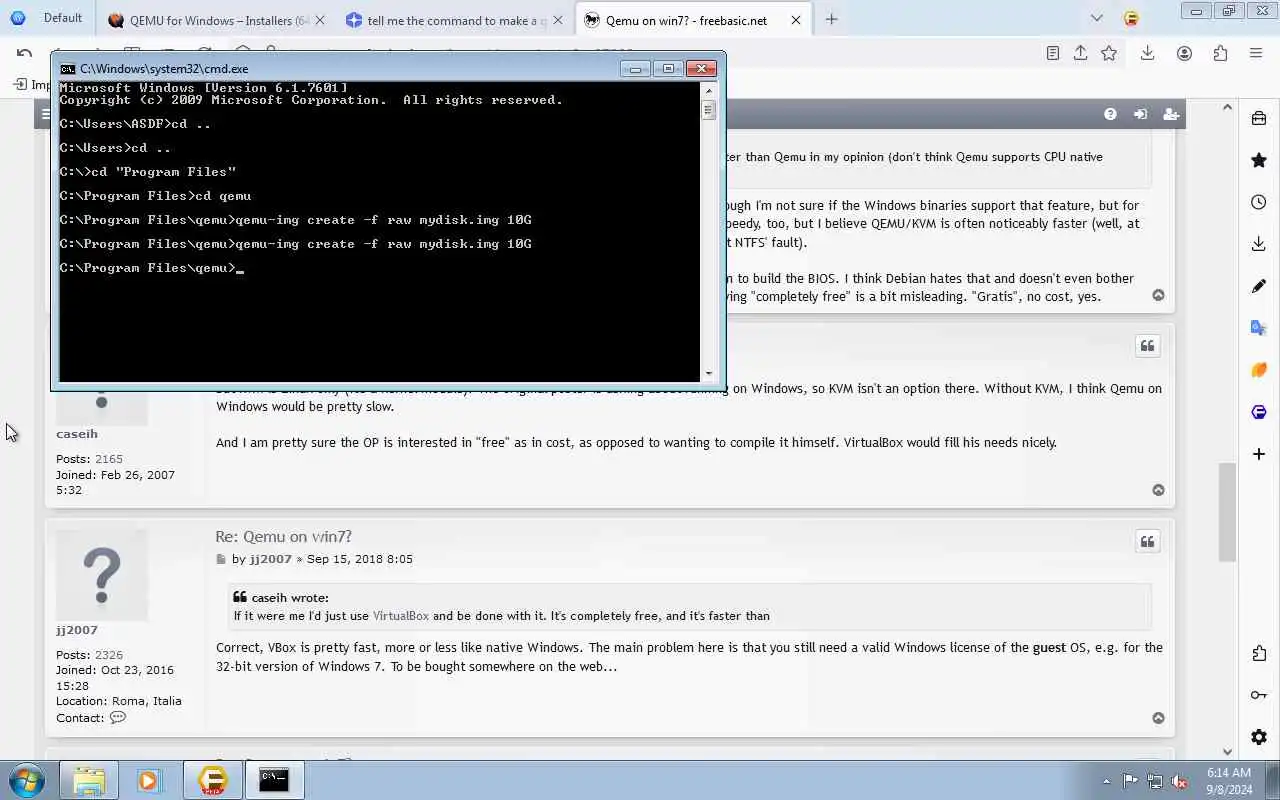Click the Action Center flag tray icon
This screenshot has height=800, width=1280.
(1130, 781)
